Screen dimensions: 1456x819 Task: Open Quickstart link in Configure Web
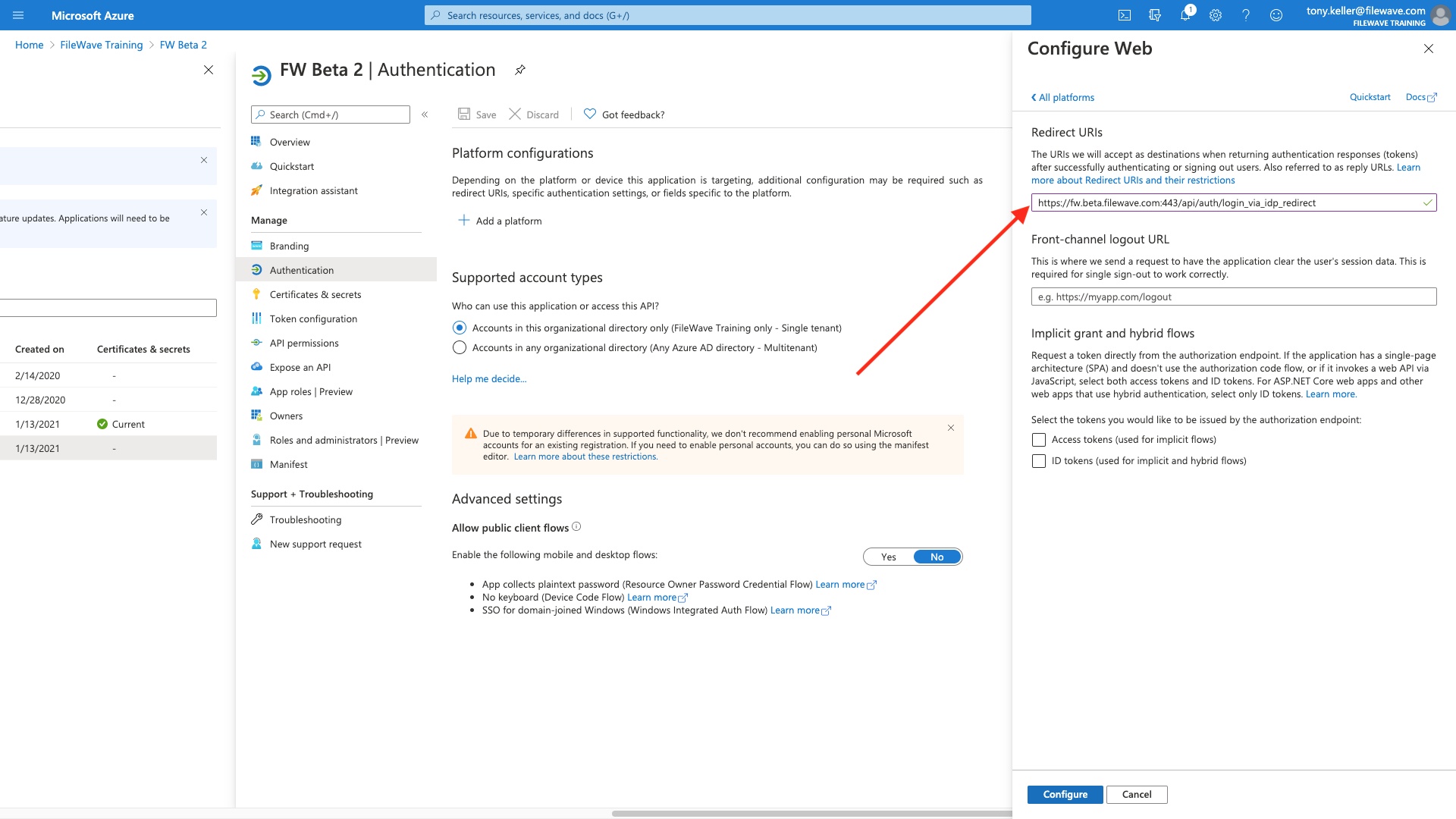click(x=1370, y=97)
